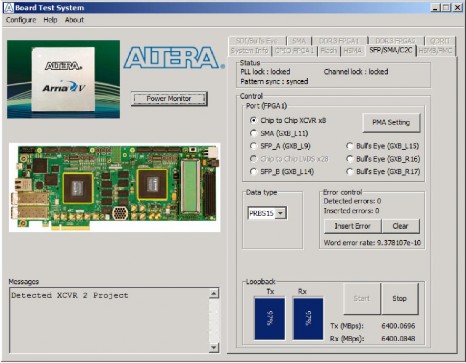Open the Configure menu
Viewport: 466px width, 363px height.
pos(21,20)
